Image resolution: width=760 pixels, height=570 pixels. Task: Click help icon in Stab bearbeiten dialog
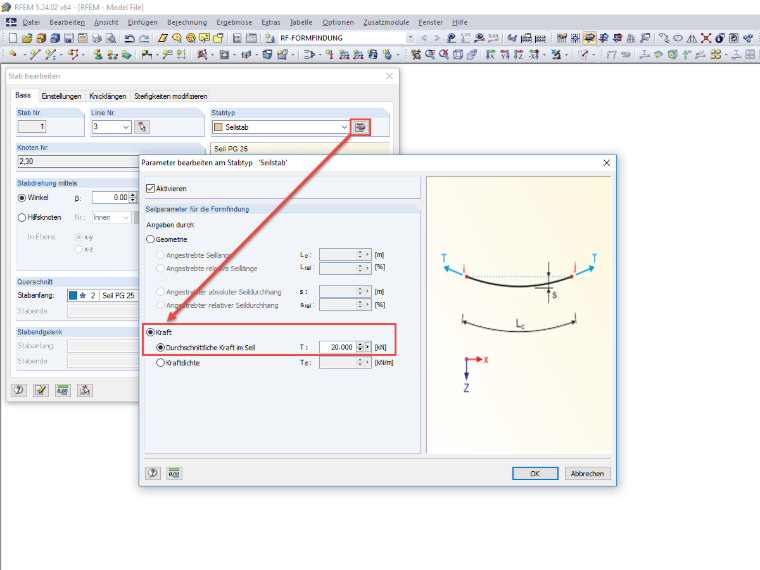[19, 390]
